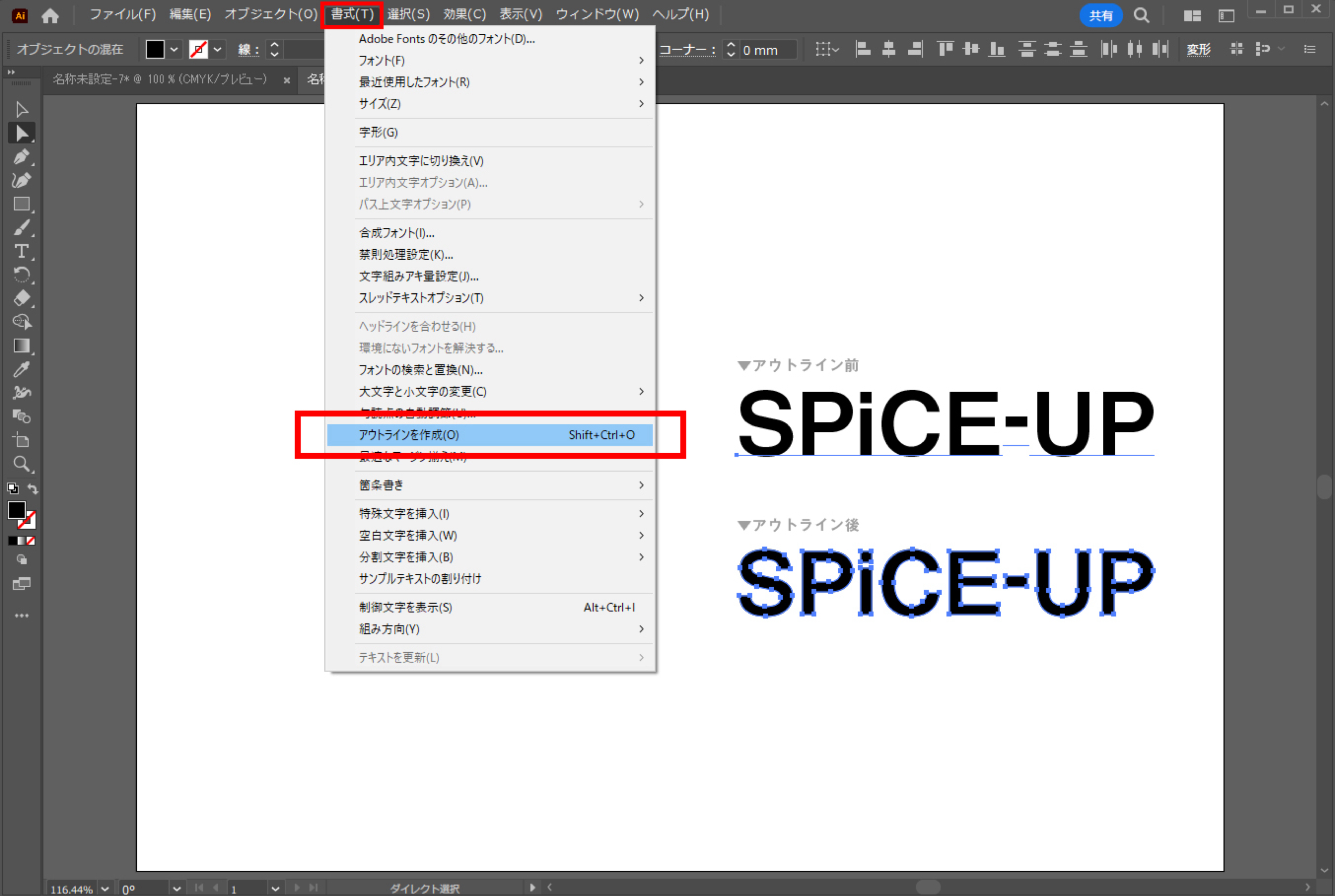Screen dimensions: 1335x896
Task: Set the None paint mode box
Action: click(31, 540)
